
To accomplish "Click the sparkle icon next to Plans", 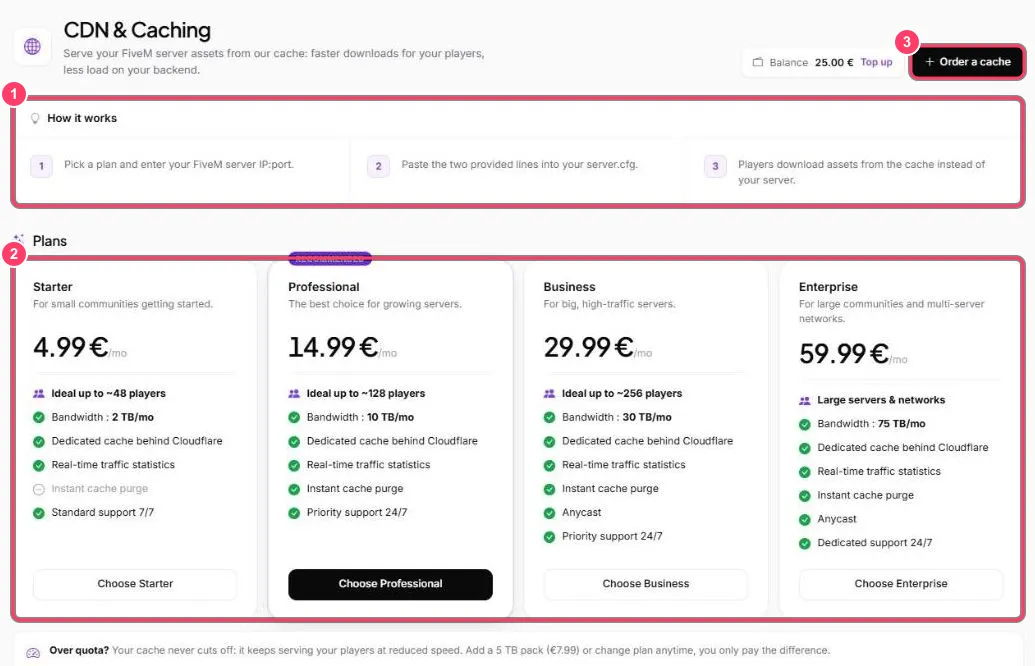I will click(x=19, y=240).
